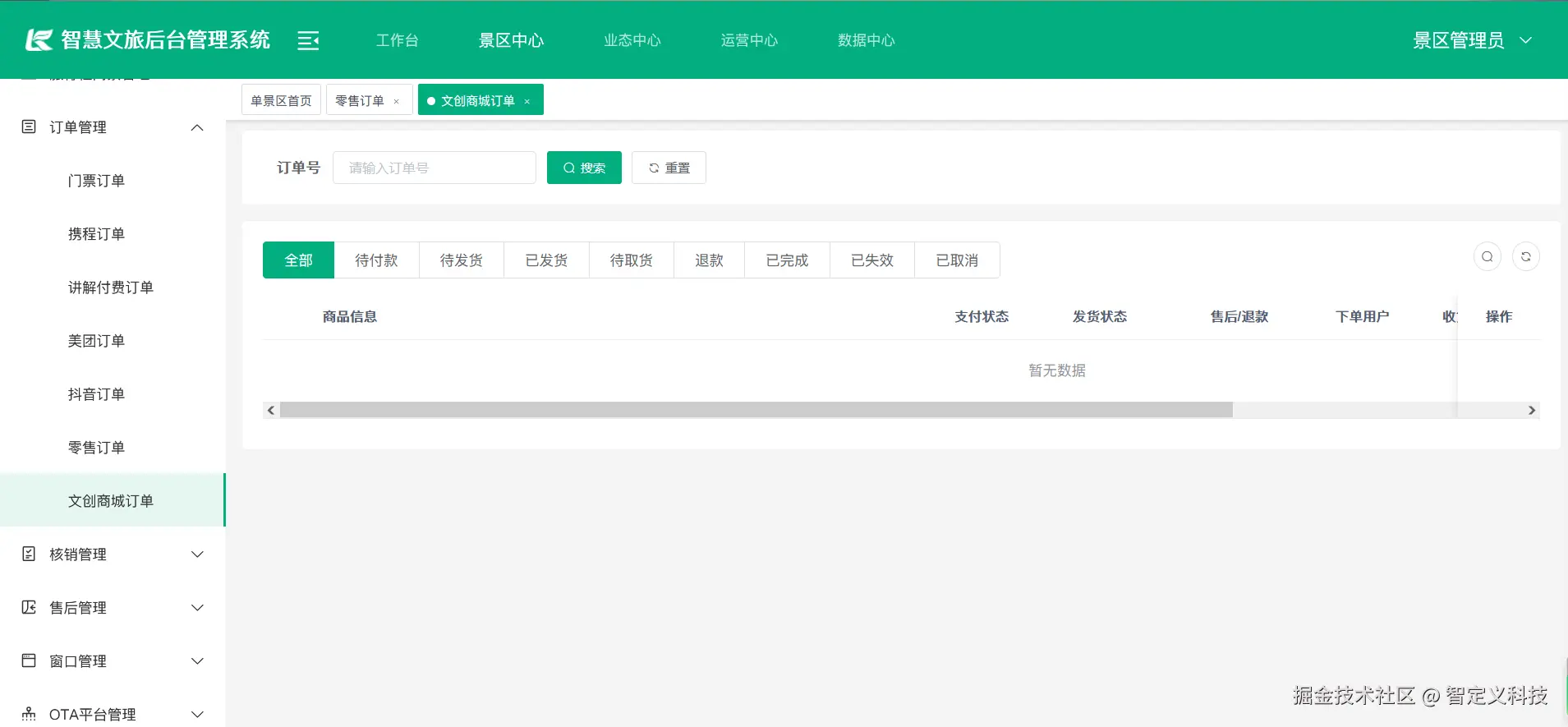
Task: Open 抖音订单 in sidebar
Action: pos(113,394)
